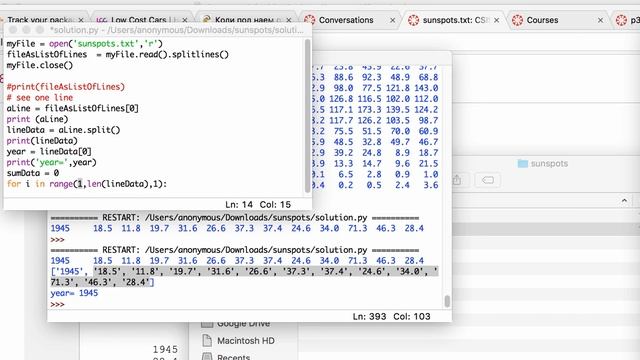Viewport: 640px width, 360px height.
Task: Select Google Drive in Finder sidebar
Action: [243, 323]
